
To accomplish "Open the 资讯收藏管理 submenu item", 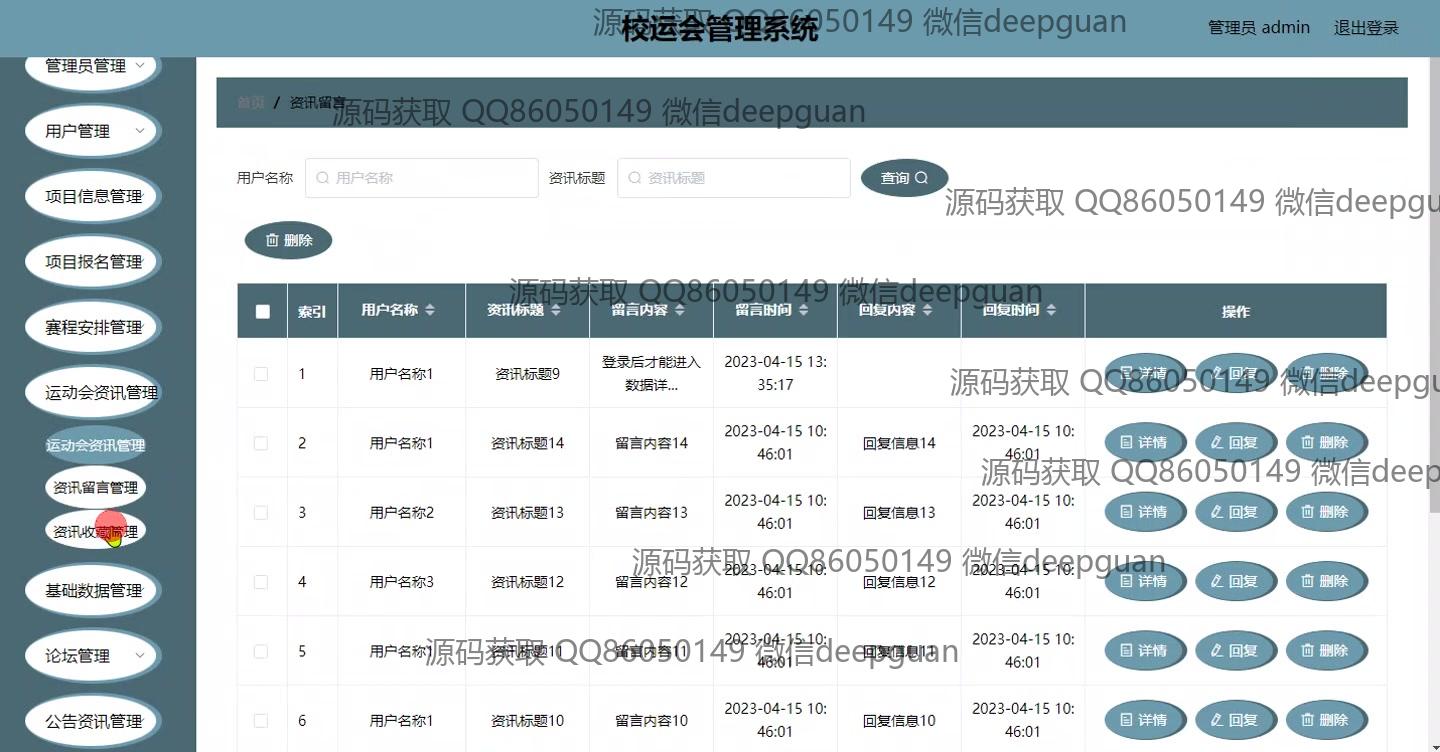I will [x=95, y=531].
